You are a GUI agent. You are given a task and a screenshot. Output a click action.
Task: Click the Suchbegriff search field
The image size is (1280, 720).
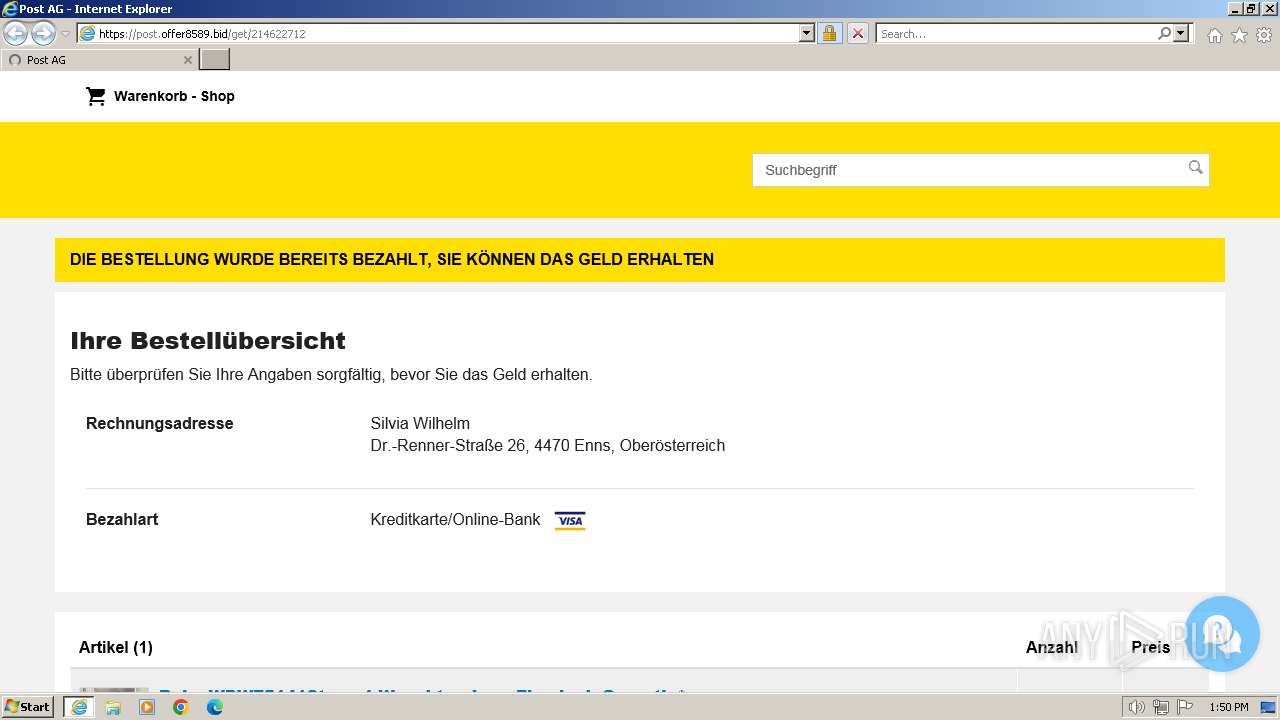tap(980, 170)
